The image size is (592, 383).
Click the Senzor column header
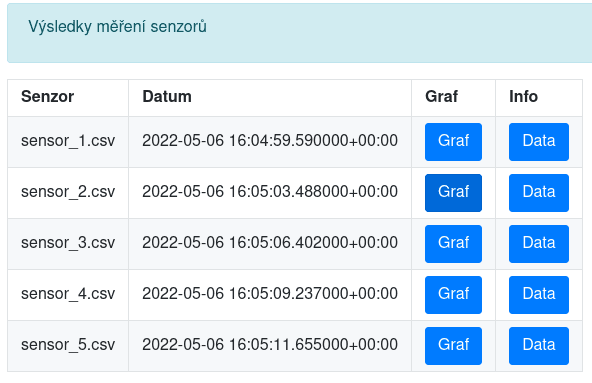(x=68, y=97)
